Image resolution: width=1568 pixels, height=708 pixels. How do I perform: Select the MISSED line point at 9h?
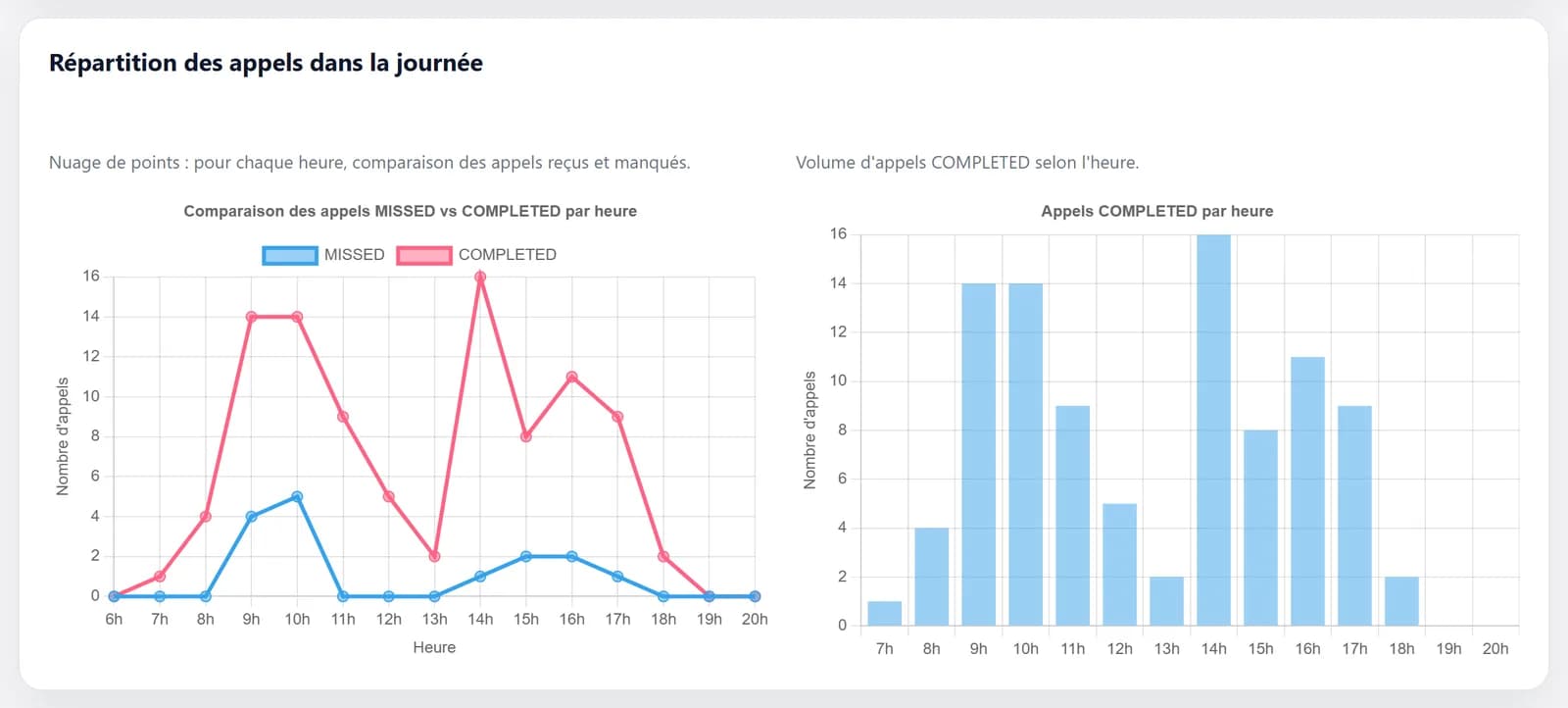point(251,516)
